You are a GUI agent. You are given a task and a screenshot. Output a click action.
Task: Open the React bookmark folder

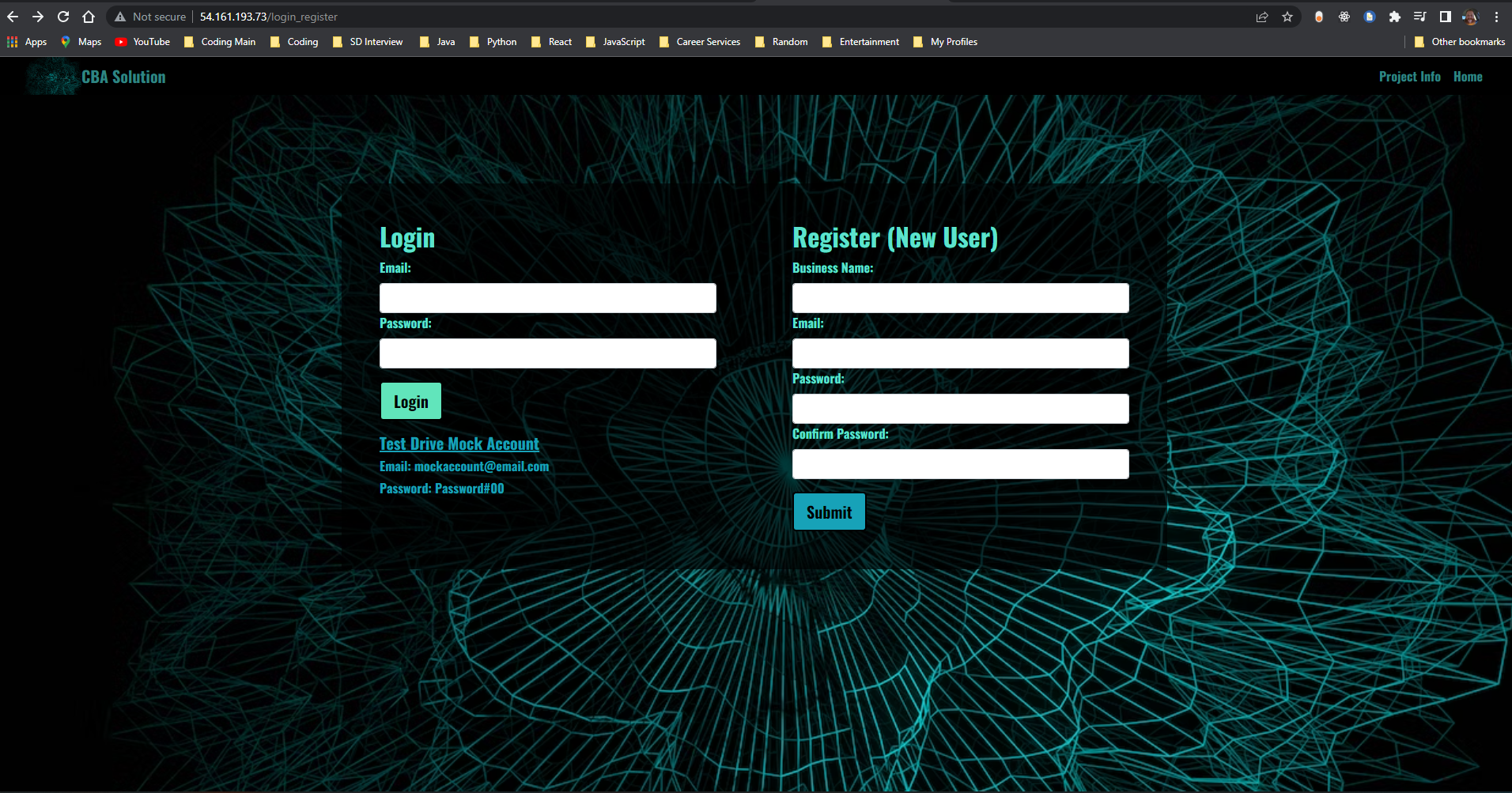551,42
